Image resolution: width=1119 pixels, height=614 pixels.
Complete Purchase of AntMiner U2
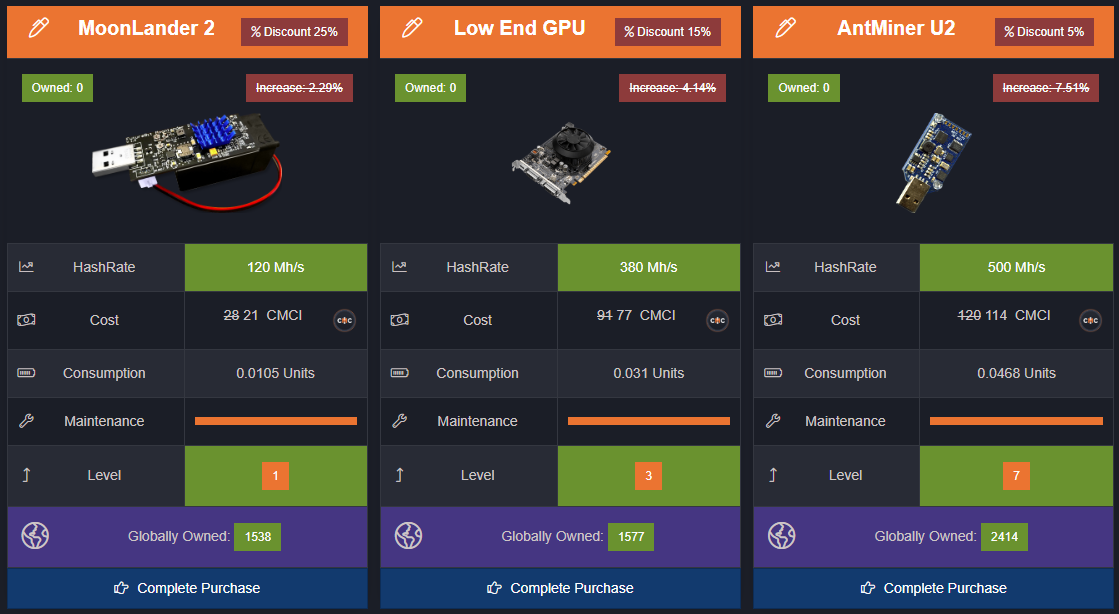(x=933, y=588)
